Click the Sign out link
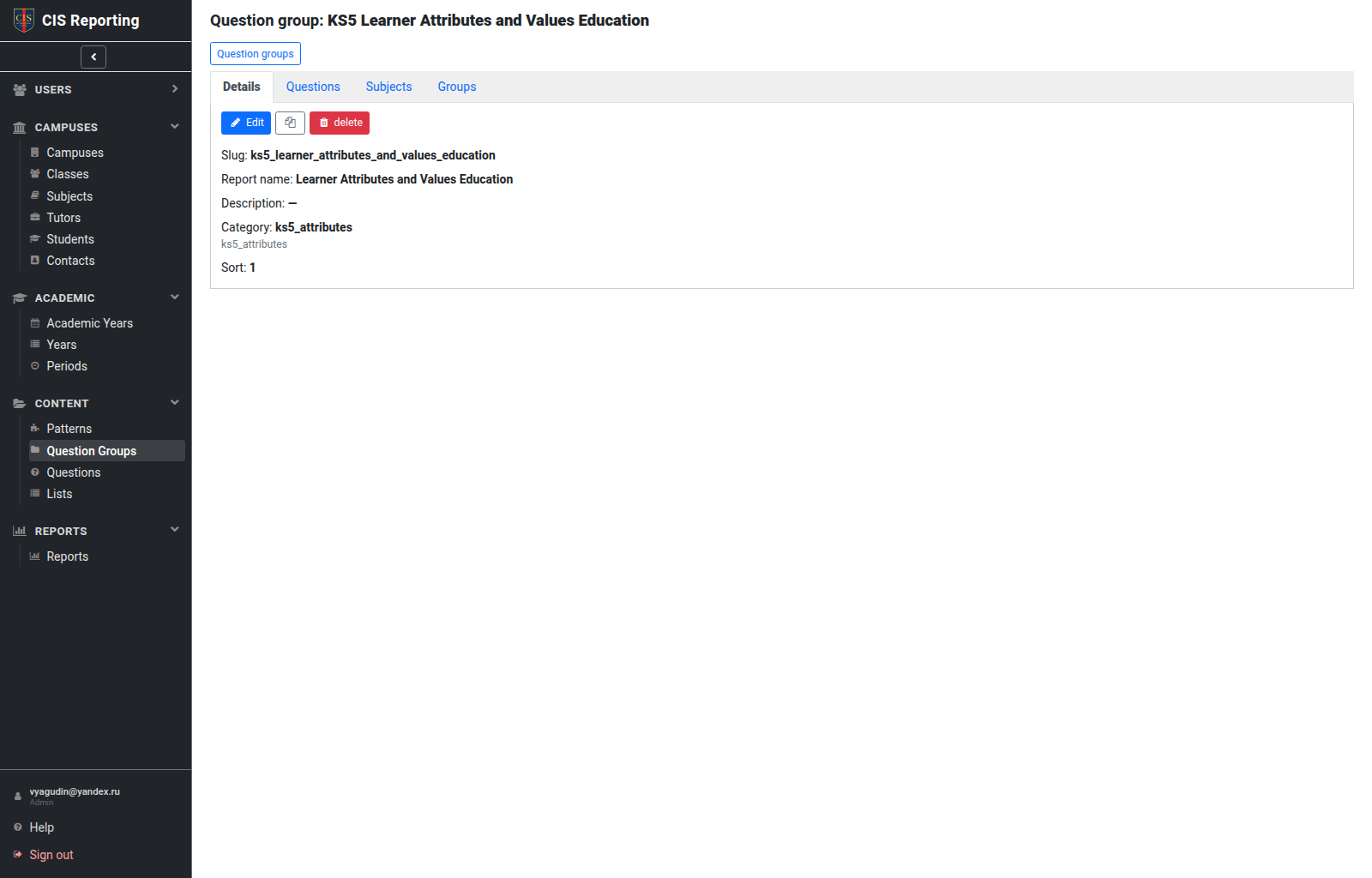 (51, 855)
